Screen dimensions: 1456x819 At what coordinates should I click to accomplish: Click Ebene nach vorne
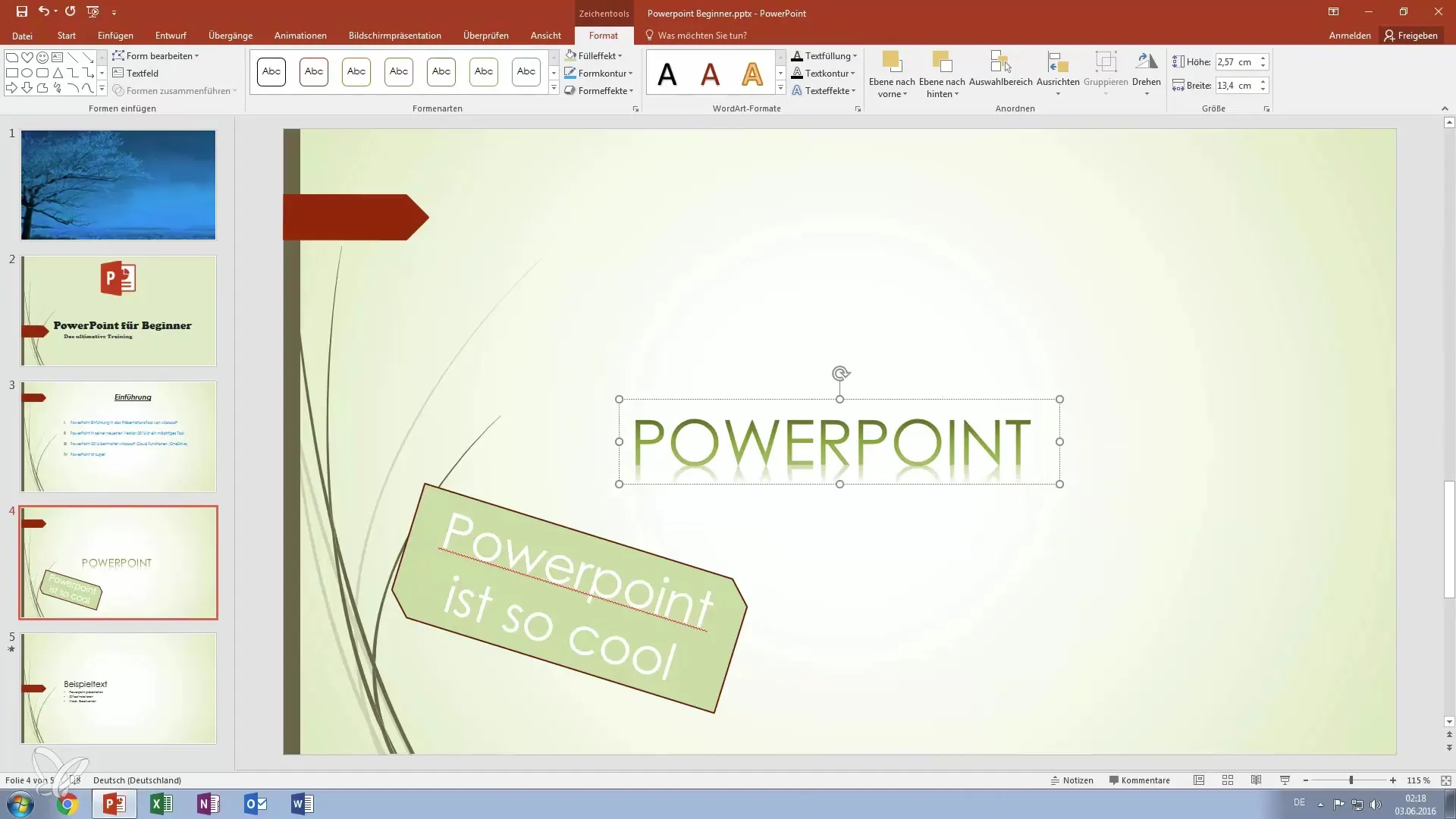[x=892, y=74]
